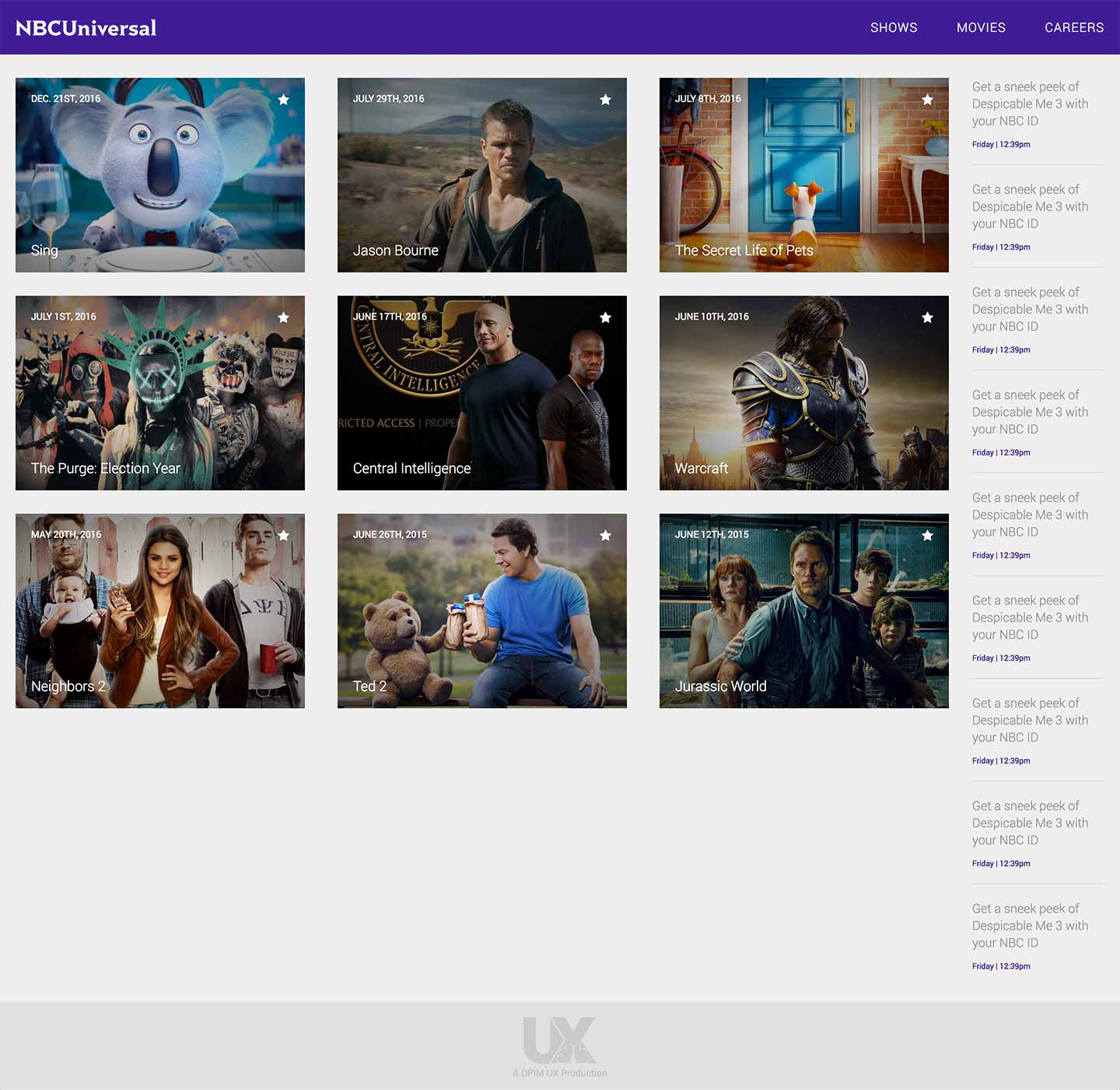Viewport: 1120px width, 1090px height.
Task: Open the SHOWS menu item
Action: click(x=894, y=27)
